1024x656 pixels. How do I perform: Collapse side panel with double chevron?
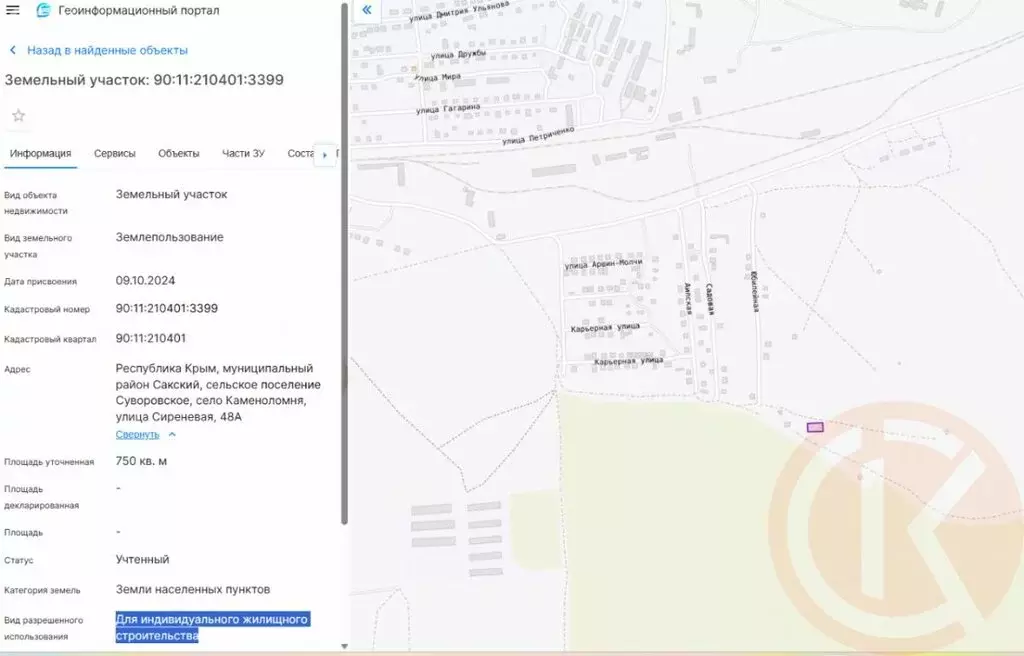(x=366, y=10)
